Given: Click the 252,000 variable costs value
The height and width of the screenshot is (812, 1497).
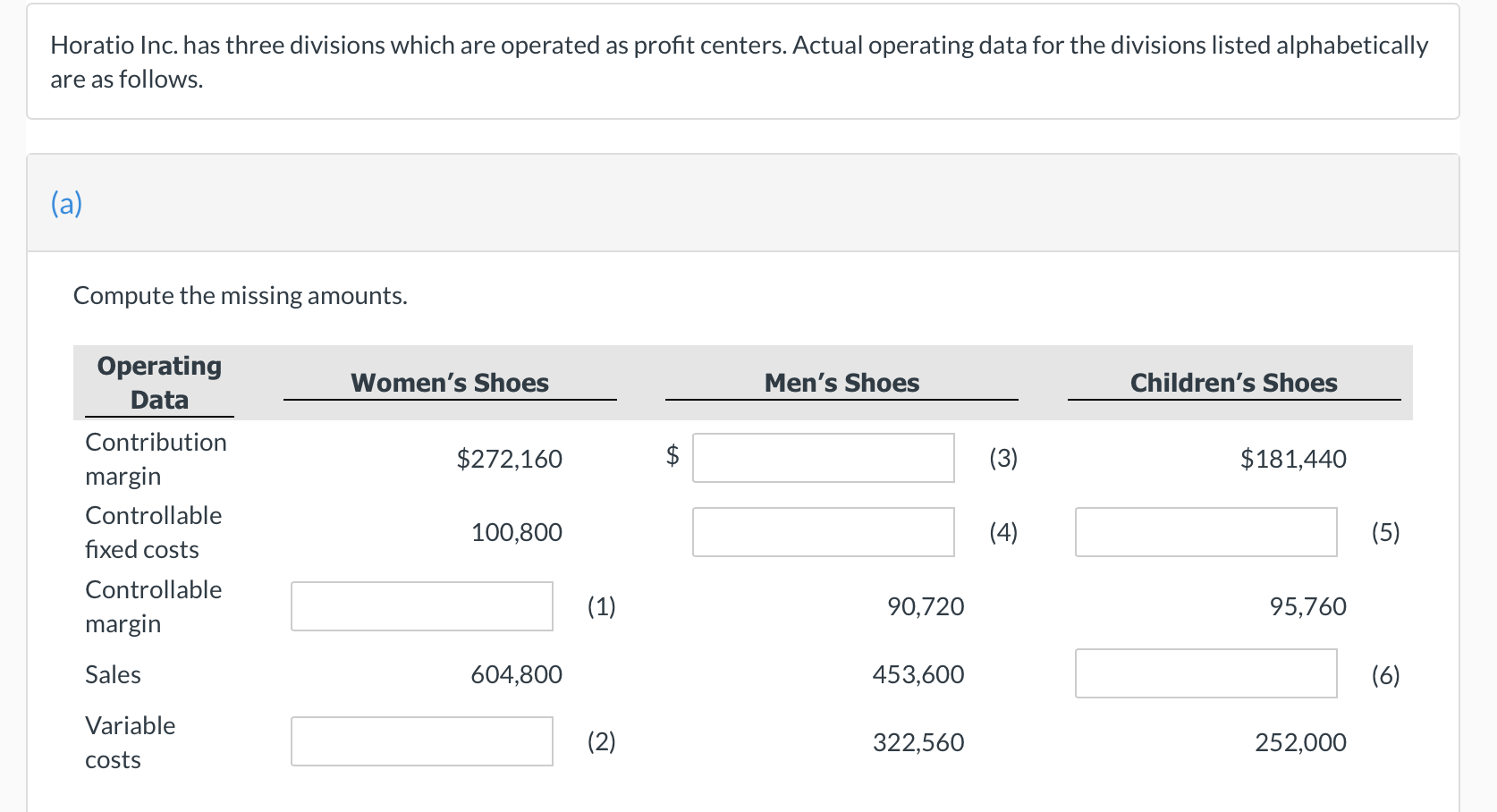Looking at the screenshot, I should tap(1300, 742).
